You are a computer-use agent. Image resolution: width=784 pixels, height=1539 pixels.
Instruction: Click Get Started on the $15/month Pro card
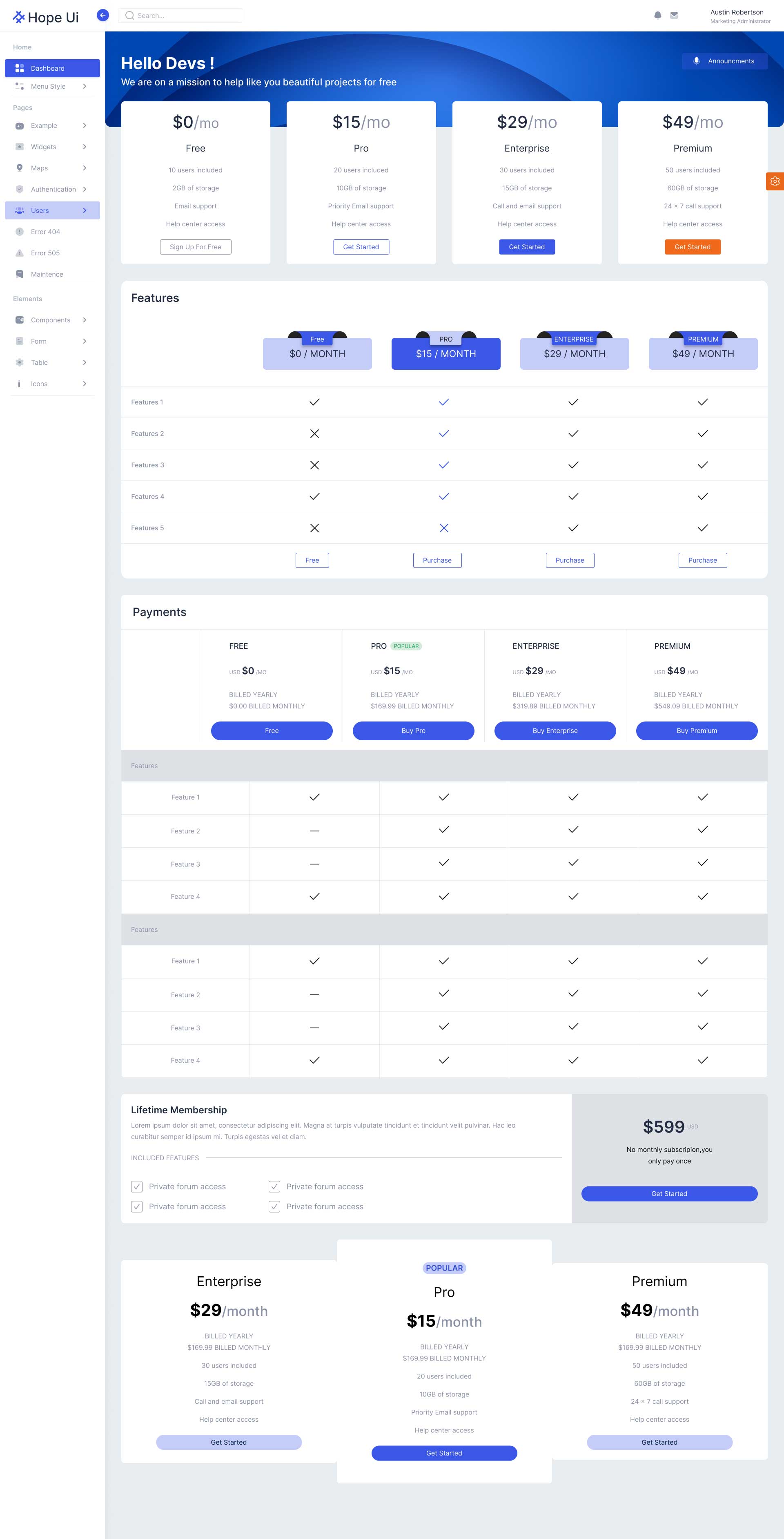pos(444,1453)
